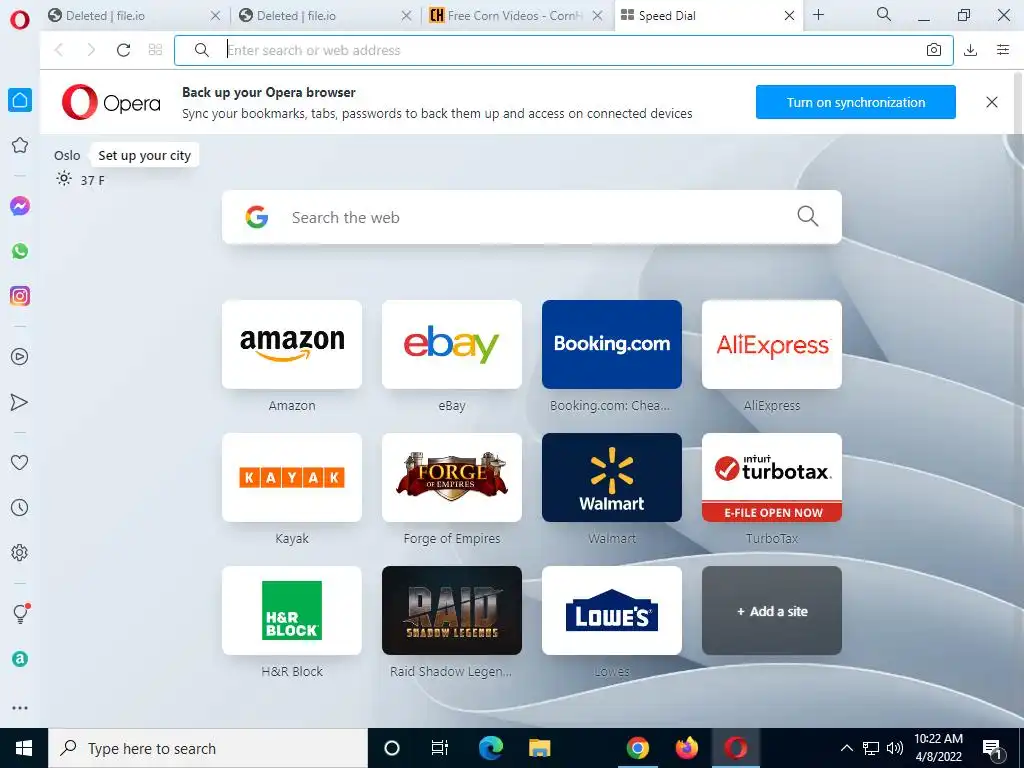Open My Flow arrow icon in the sidebar

[x=20, y=402]
